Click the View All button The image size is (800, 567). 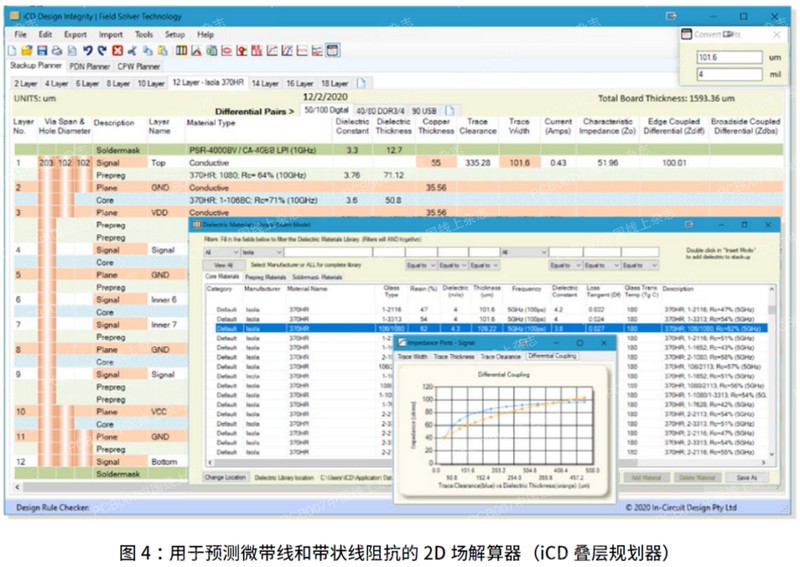pyautogui.click(x=223, y=265)
